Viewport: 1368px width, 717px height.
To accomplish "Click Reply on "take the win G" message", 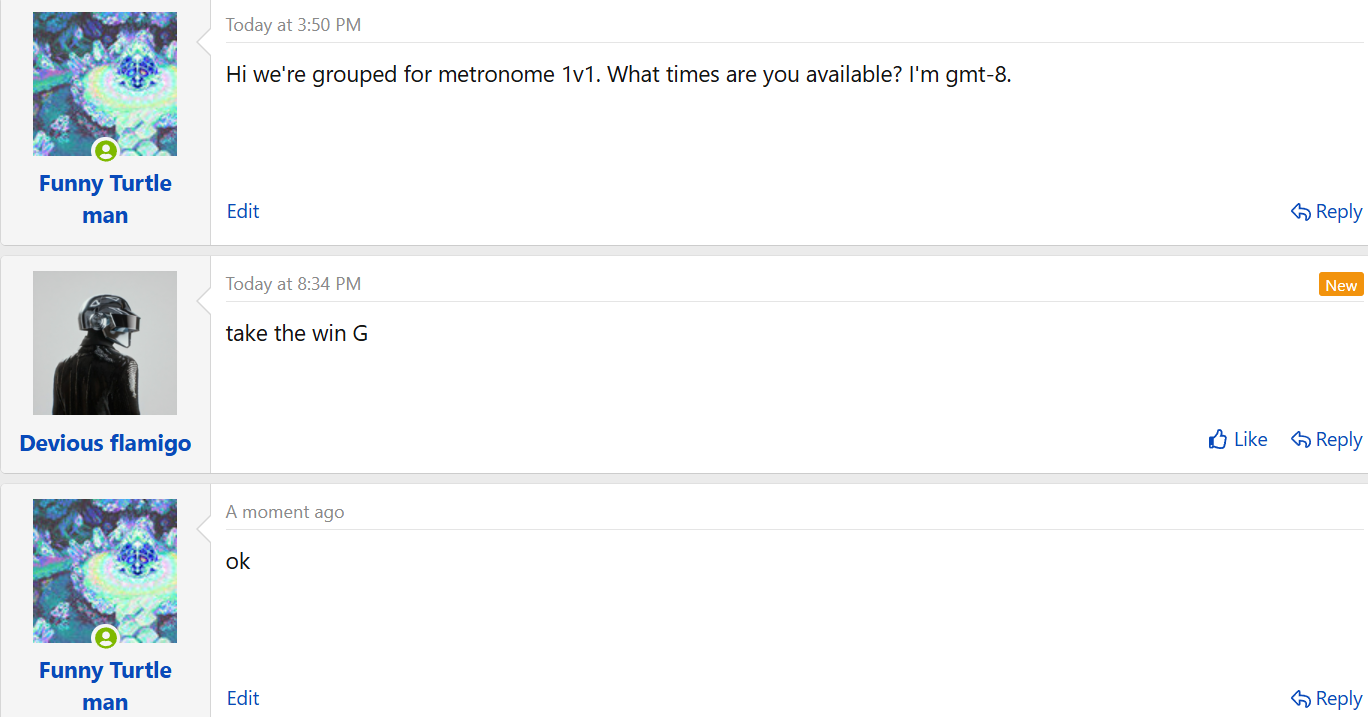I will pyautogui.click(x=1326, y=440).
